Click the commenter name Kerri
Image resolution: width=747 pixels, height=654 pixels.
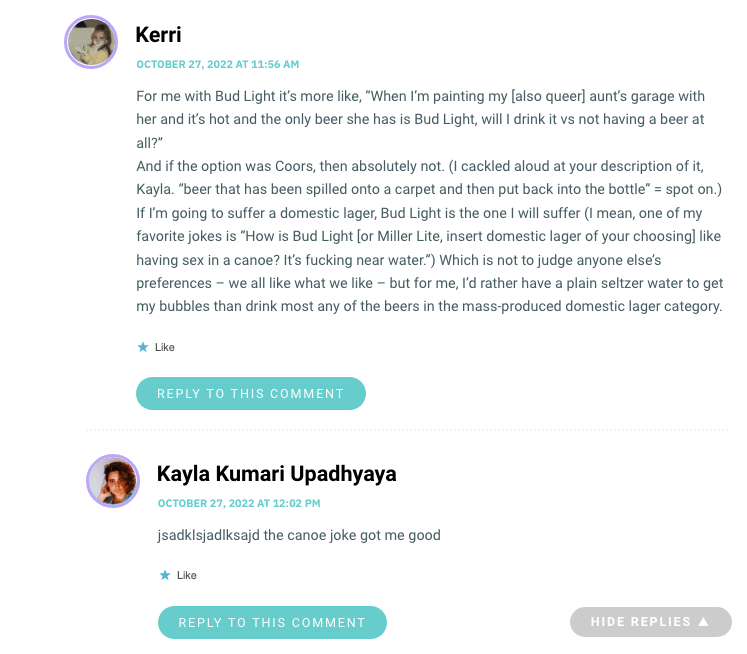click(x=158, y=34)
